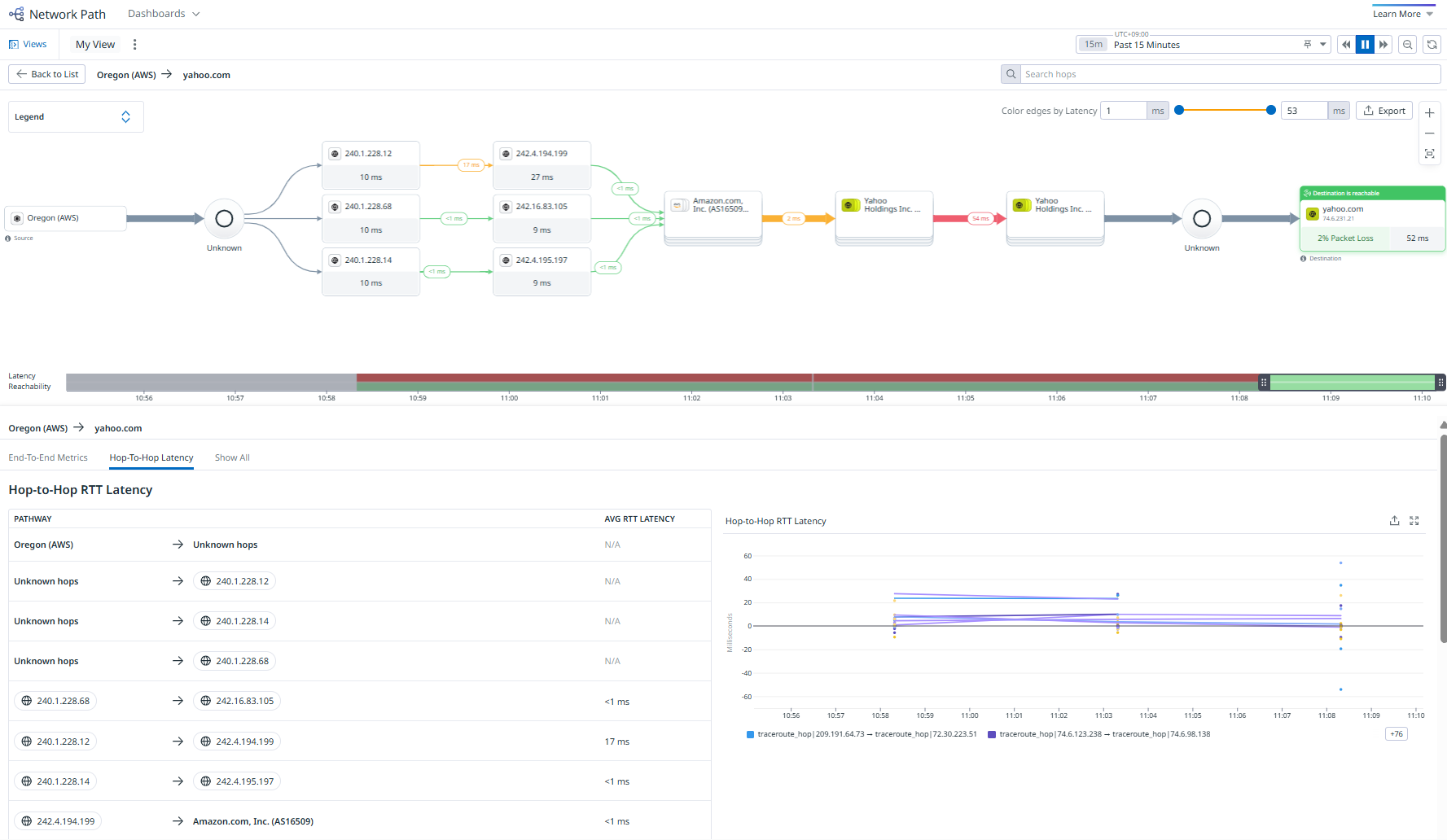The image size is (1447, 840).
Task: Open the Past 15 Minutes time dropdown
Action: click(x=1323, y=45)
